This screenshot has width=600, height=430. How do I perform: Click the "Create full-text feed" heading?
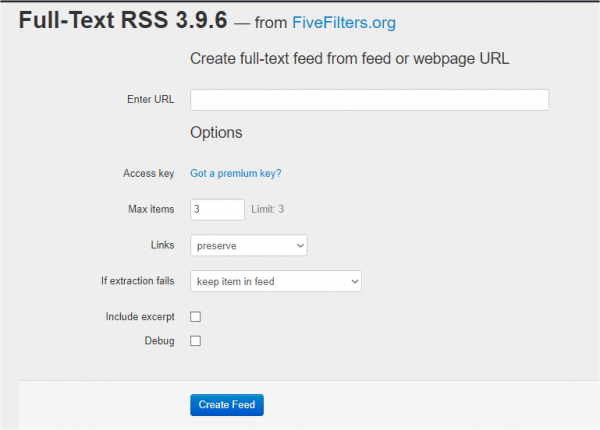(x=350, y=58)
